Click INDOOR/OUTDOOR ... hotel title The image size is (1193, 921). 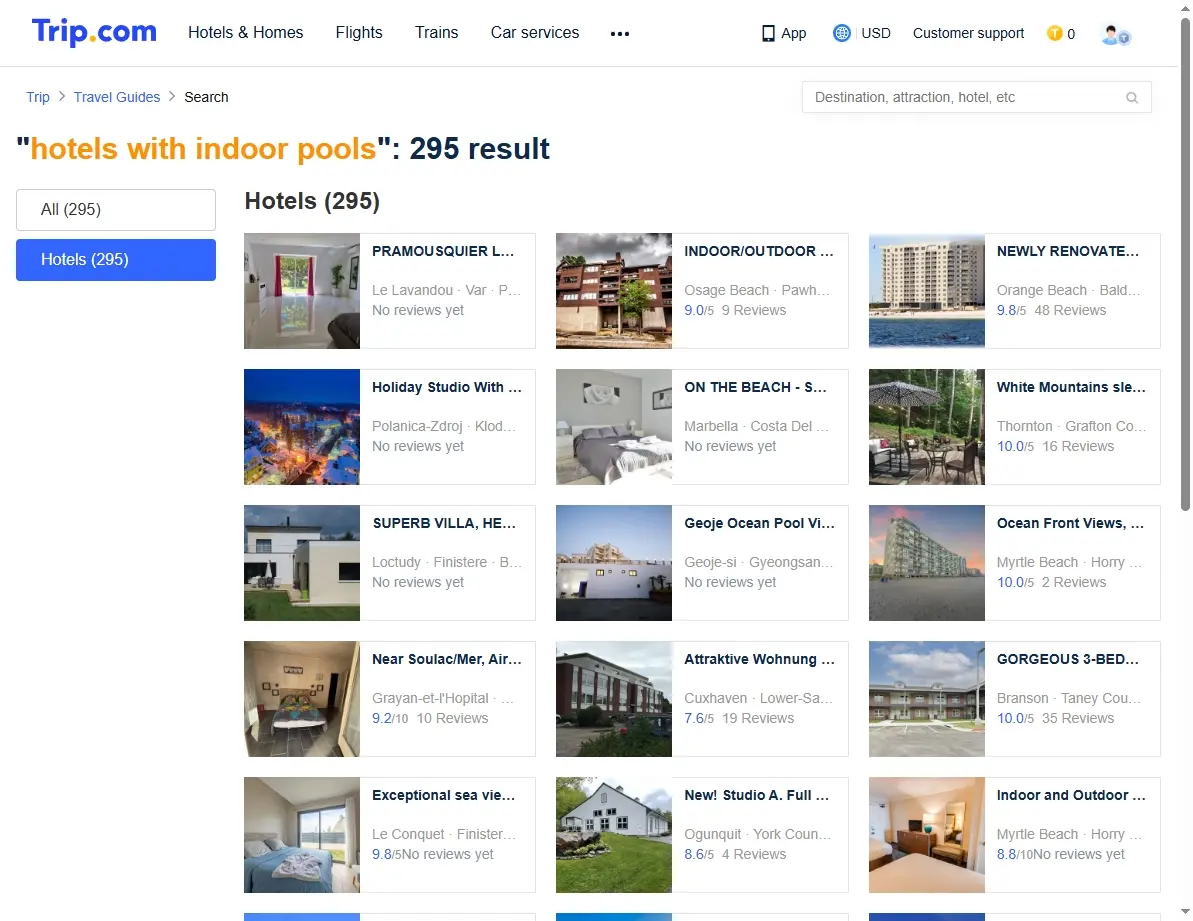click(x=759, y=252)
